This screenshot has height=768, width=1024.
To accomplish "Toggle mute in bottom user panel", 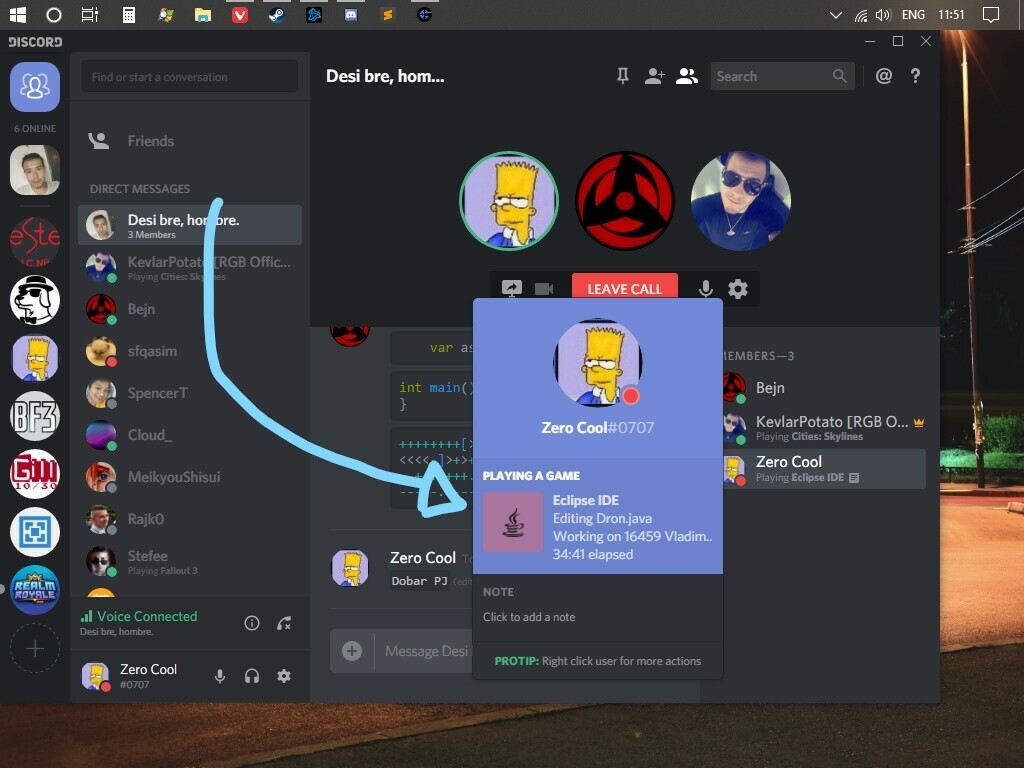I will click(220, 676).
